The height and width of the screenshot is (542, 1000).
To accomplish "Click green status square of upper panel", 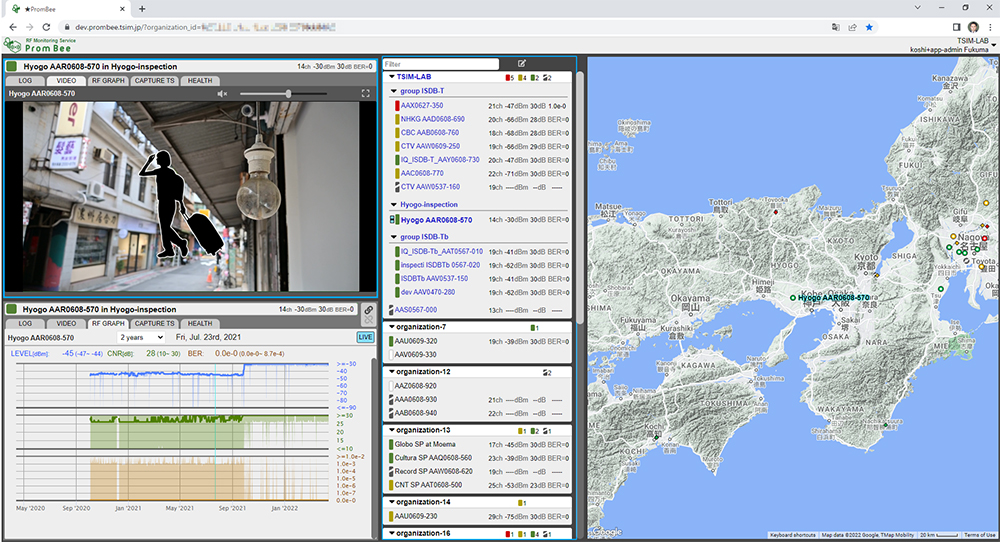I will [11, 66].
